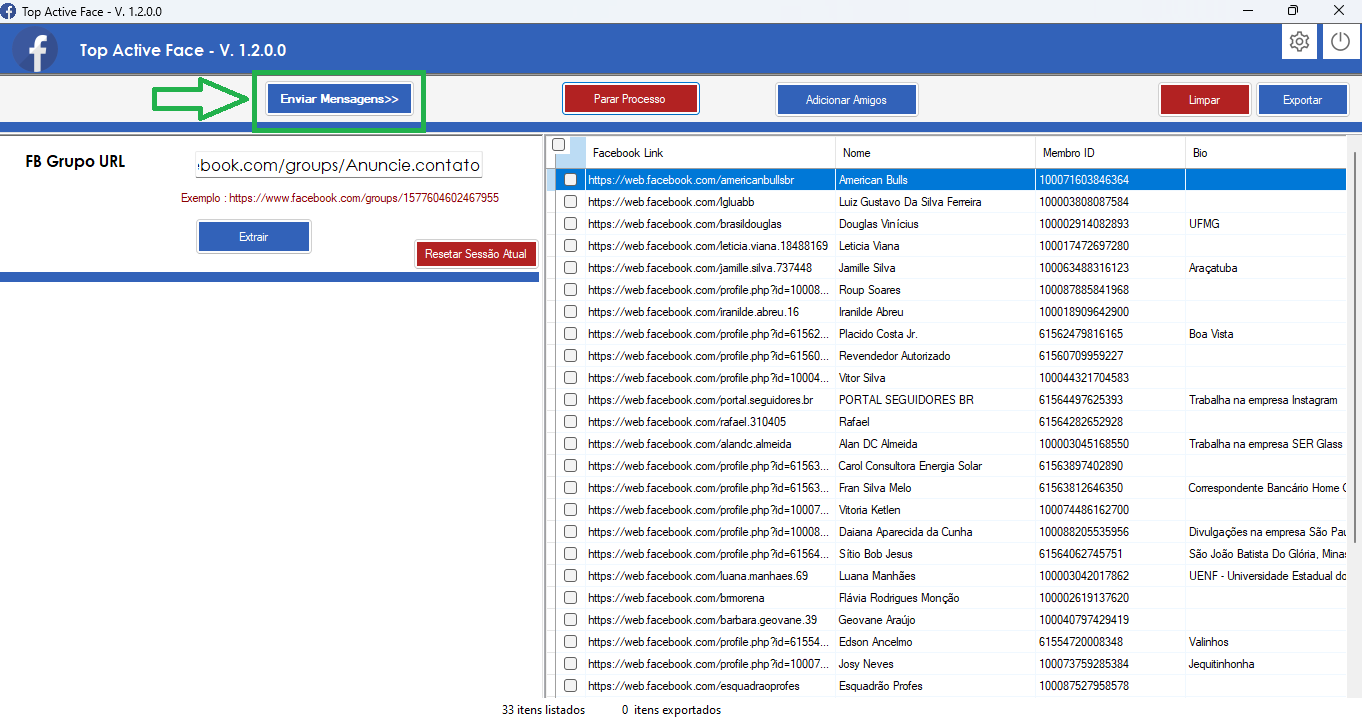The height and width of the screenshot is (717, 1362).
Task: Select the name Sítio Bob Jesus
Action: 875,554
